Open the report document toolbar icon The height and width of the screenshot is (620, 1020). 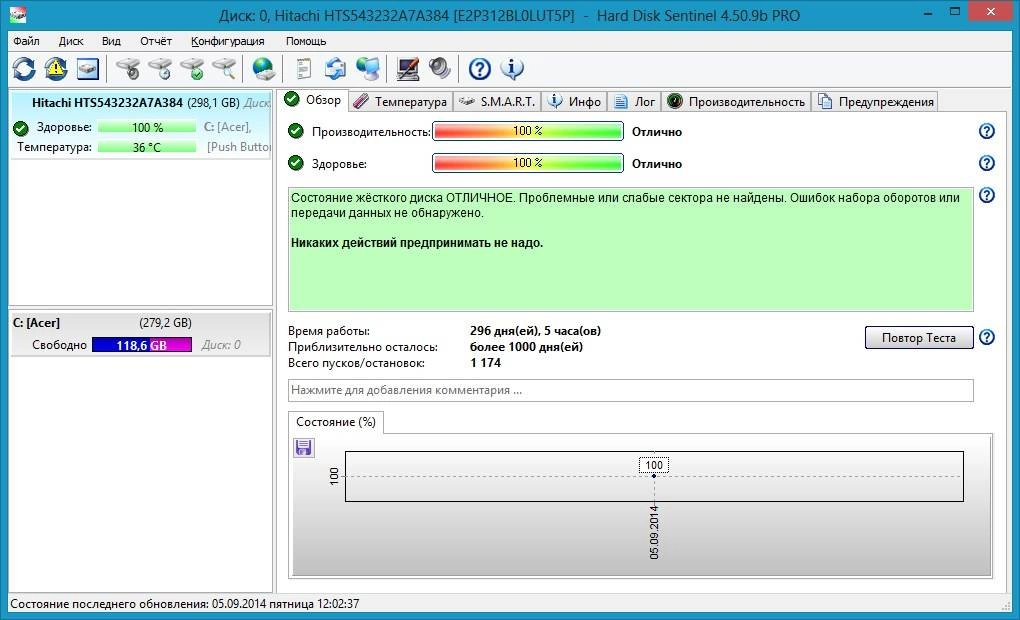coord(303,68)
